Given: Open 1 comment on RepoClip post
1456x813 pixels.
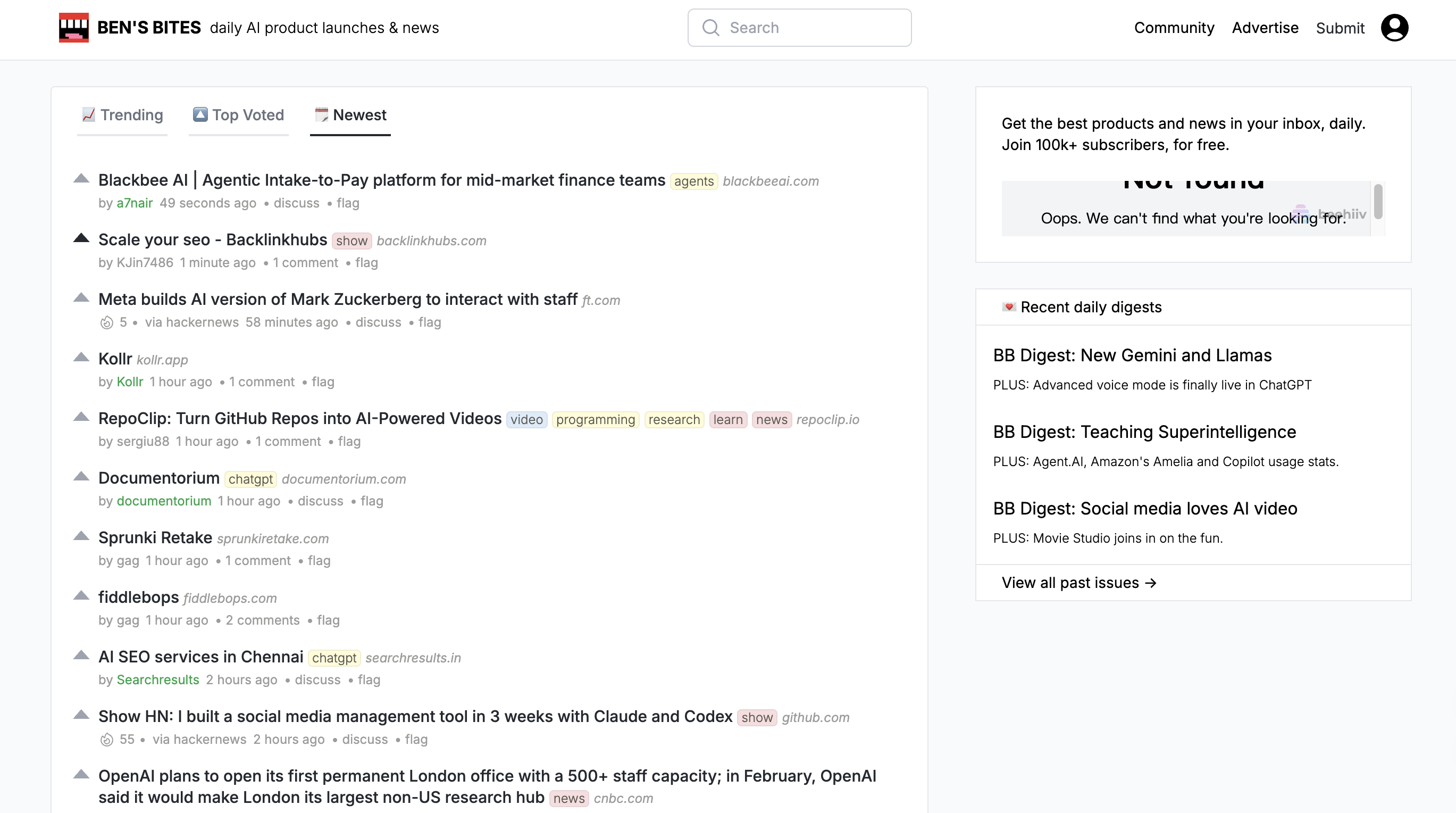Looking at the screenshot, I should pyautogui.click(x=288, y=442).
